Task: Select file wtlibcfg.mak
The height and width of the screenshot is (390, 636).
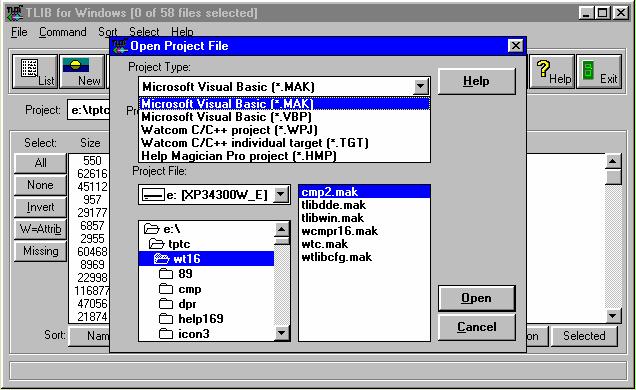Action: point(364,257)
